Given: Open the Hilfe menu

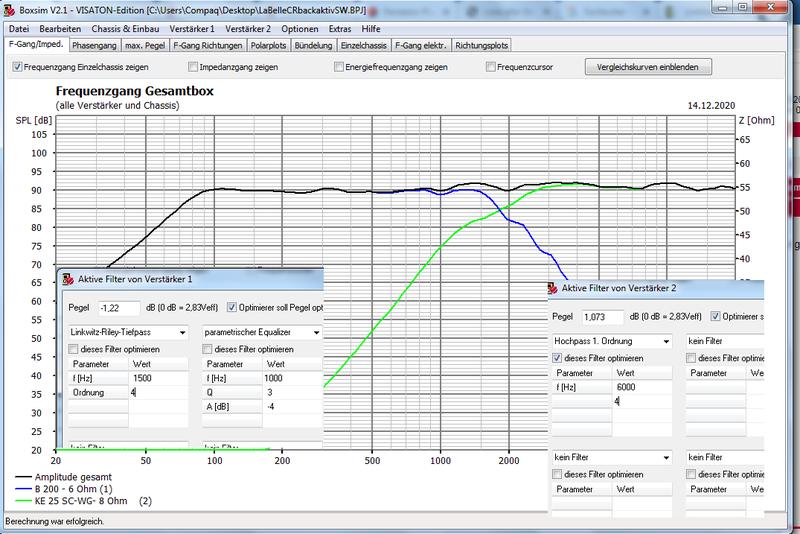Looking at the screenshot, I should pyautogui.click(x=372, y=28).
